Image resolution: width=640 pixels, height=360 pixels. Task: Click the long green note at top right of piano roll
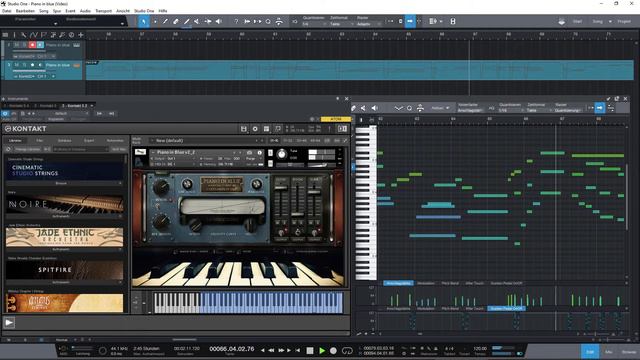598,156
